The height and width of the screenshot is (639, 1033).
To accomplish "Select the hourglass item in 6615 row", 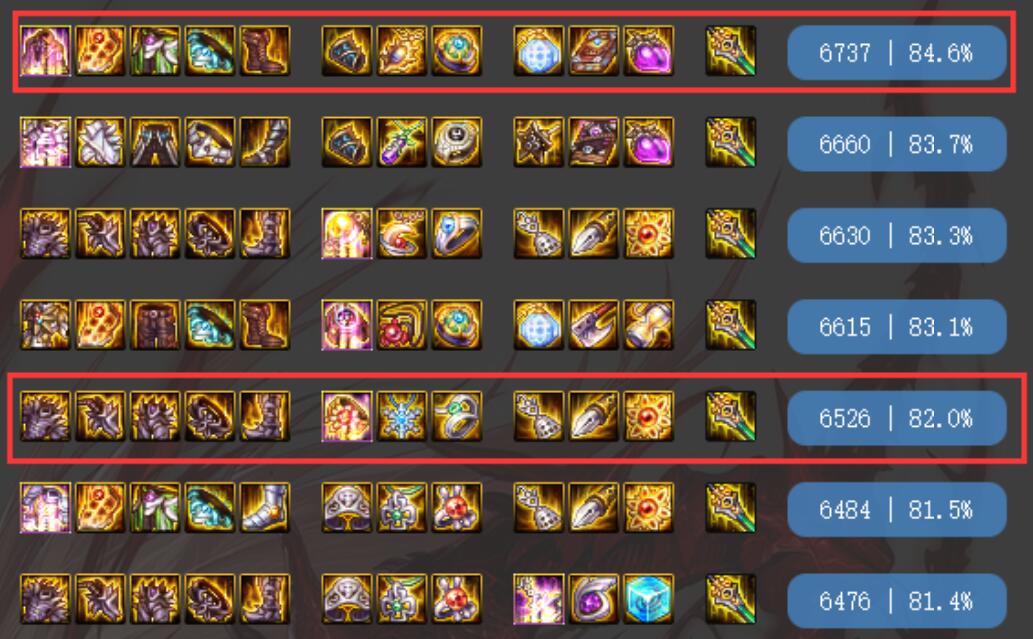I will 648,325.
